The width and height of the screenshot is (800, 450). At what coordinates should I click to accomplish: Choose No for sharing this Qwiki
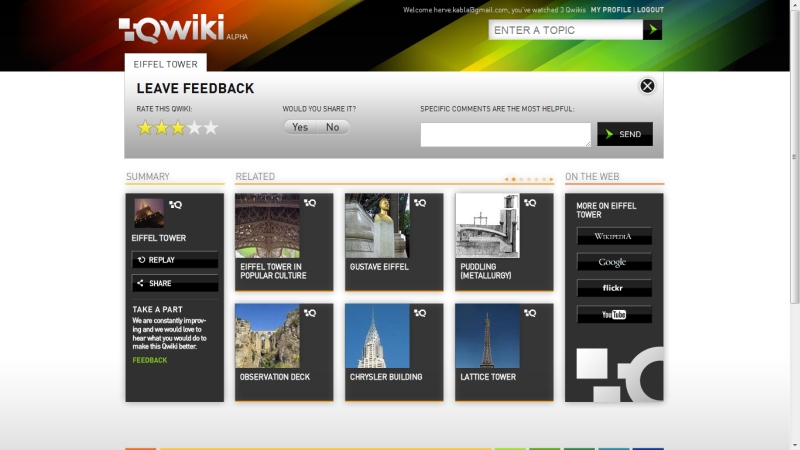333,127
